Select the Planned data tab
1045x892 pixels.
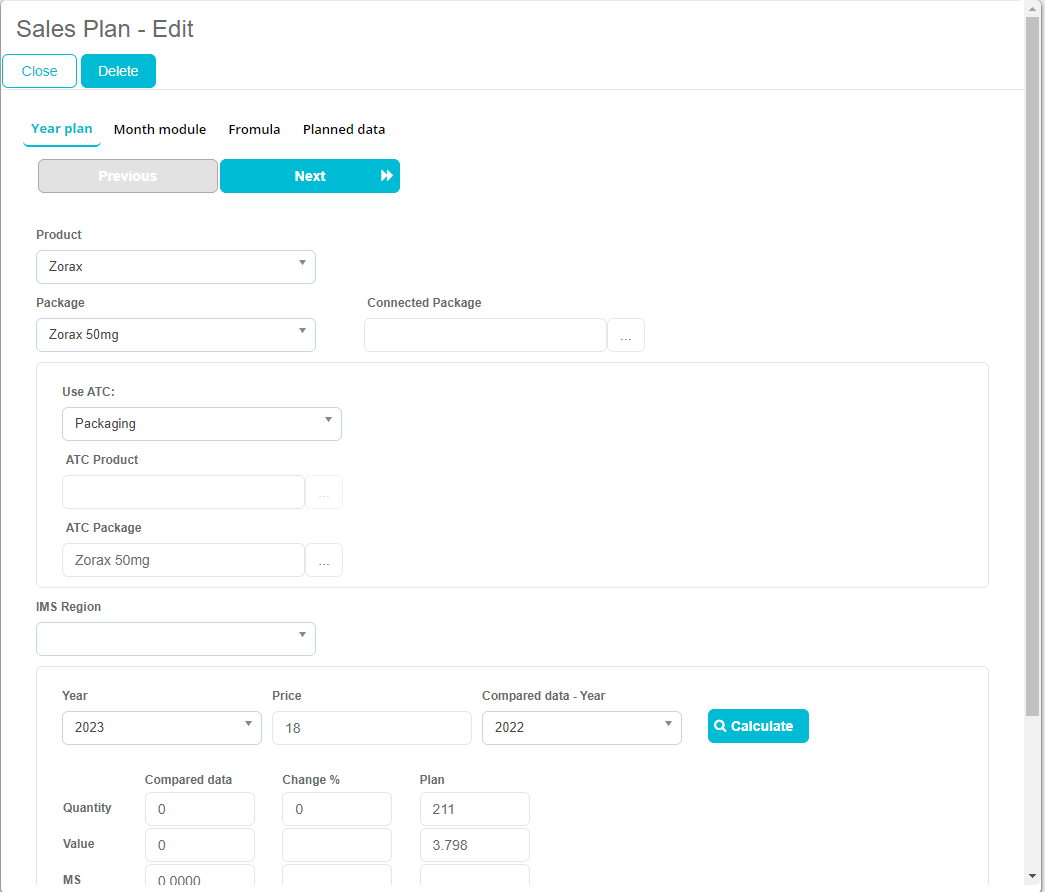[344, 130]
